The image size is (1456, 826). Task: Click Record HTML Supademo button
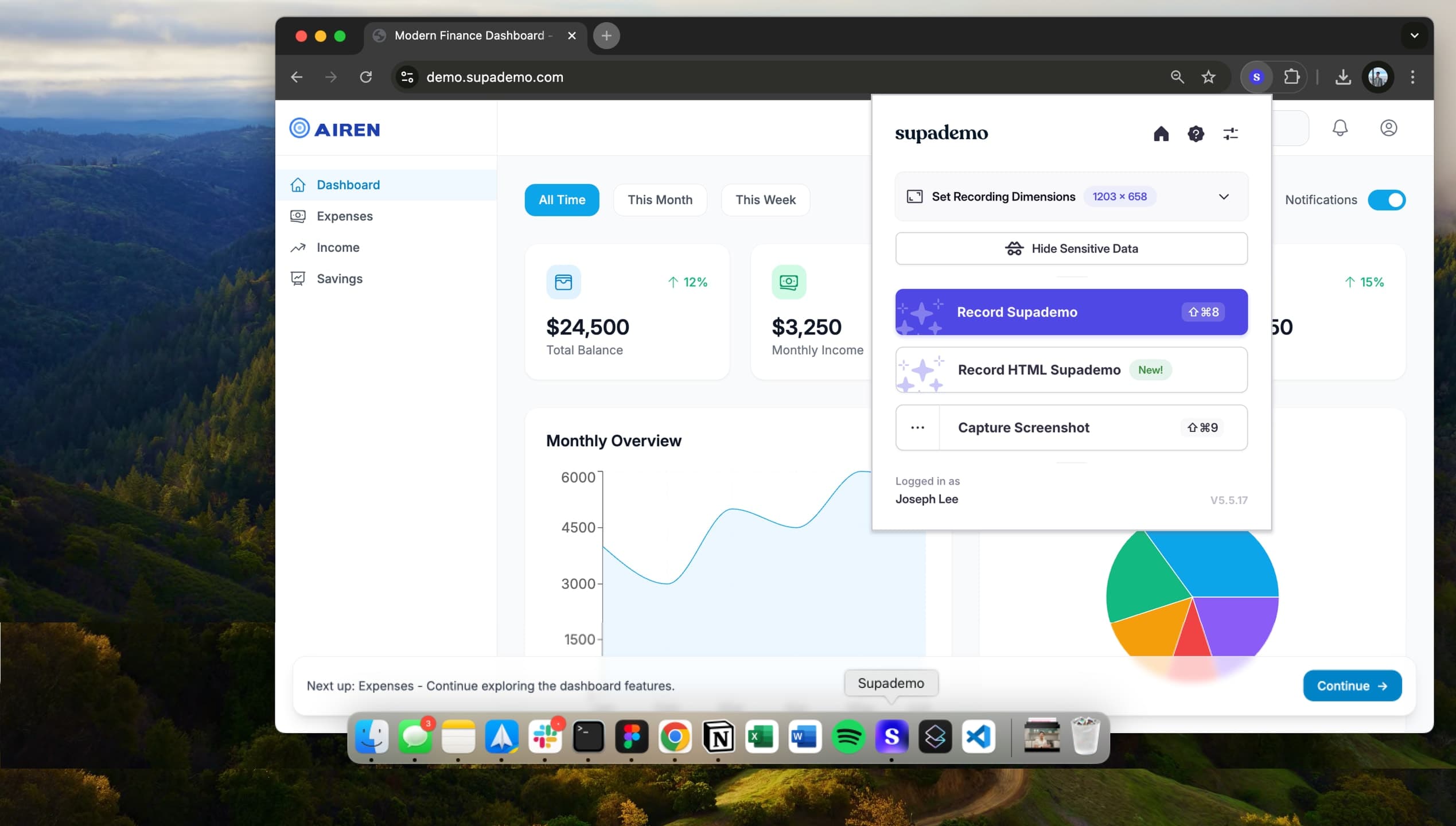[1071, 370]
